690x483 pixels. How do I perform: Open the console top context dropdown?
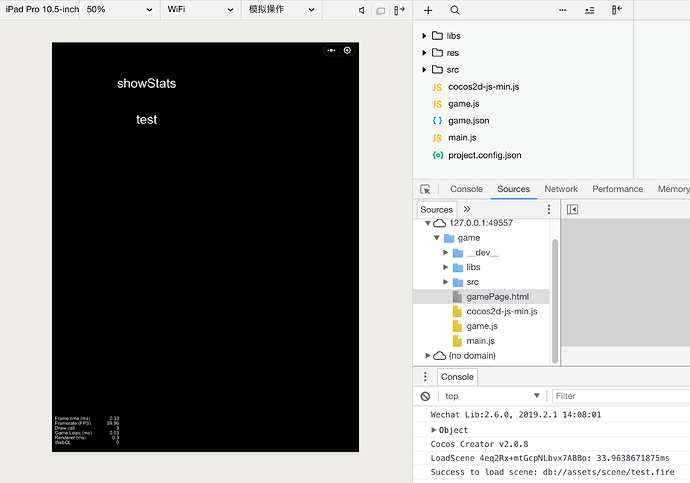(x=492, y=396)
